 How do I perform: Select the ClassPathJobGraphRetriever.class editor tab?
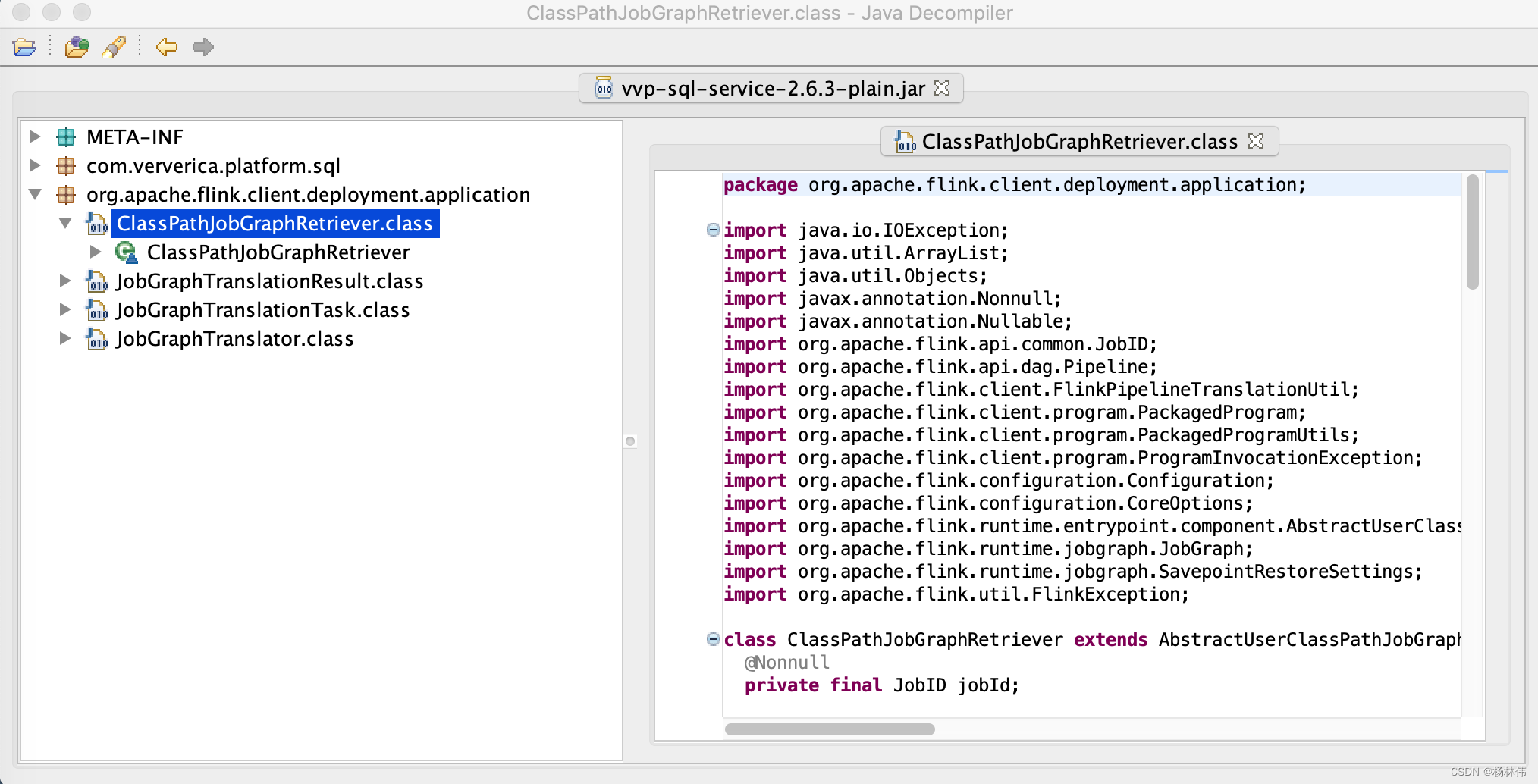point(1078,142)
